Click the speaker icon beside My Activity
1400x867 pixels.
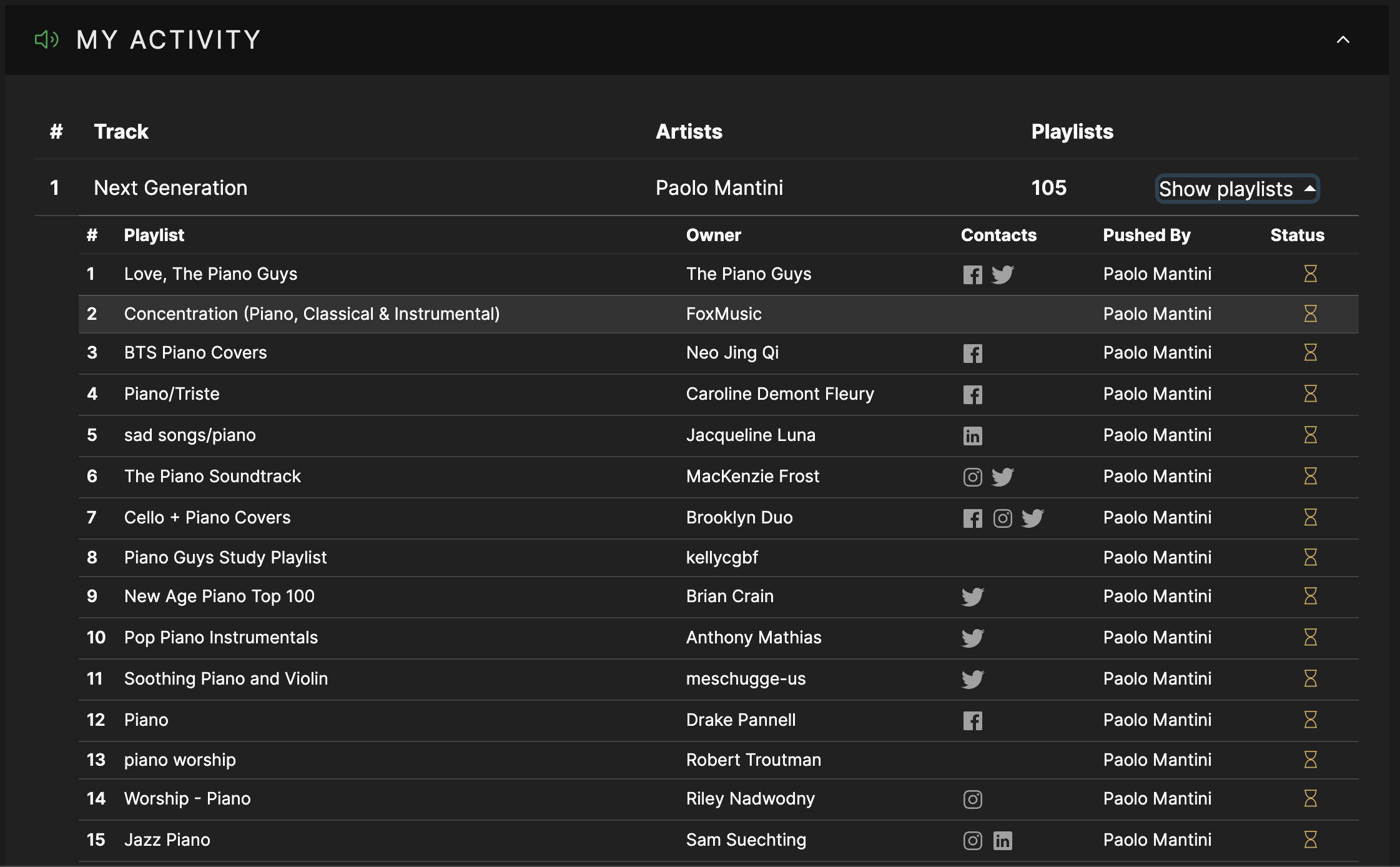(x=46, y=40)
